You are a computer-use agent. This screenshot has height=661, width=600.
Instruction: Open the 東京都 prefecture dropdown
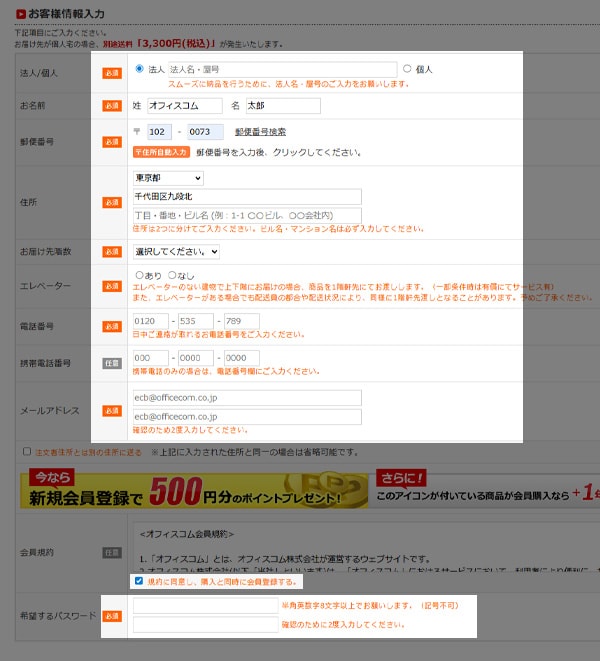pos(168,178)
